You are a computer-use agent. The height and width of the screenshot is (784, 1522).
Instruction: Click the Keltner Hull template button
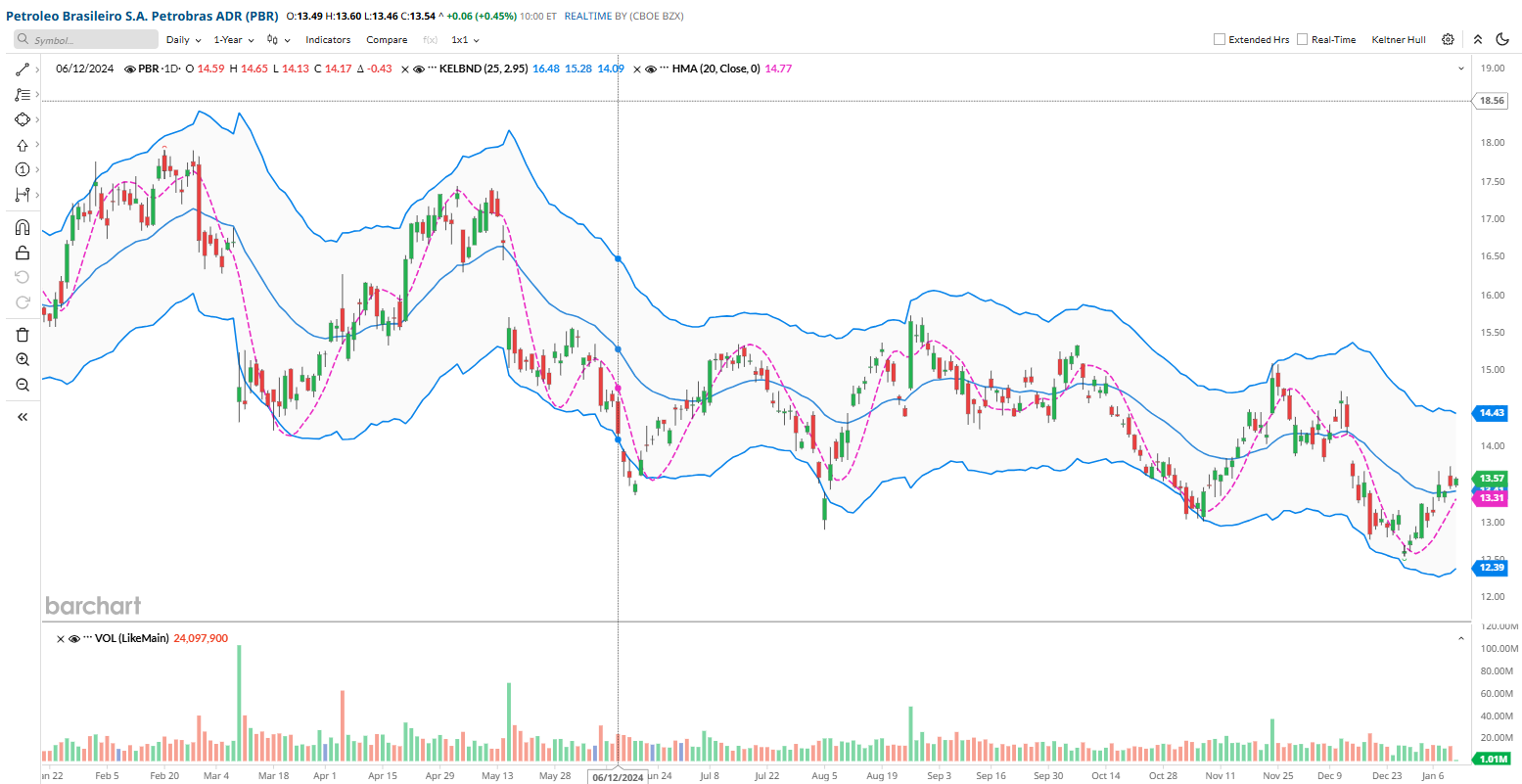1398,40
